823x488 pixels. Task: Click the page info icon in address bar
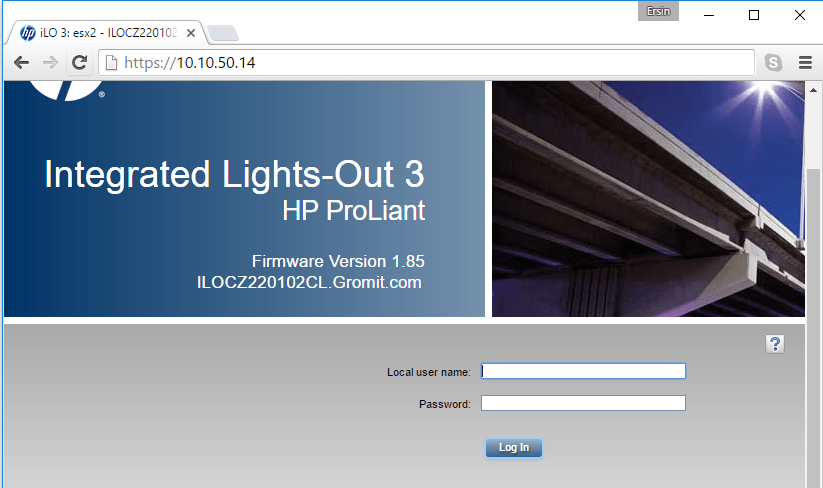(x=112, y=62)
